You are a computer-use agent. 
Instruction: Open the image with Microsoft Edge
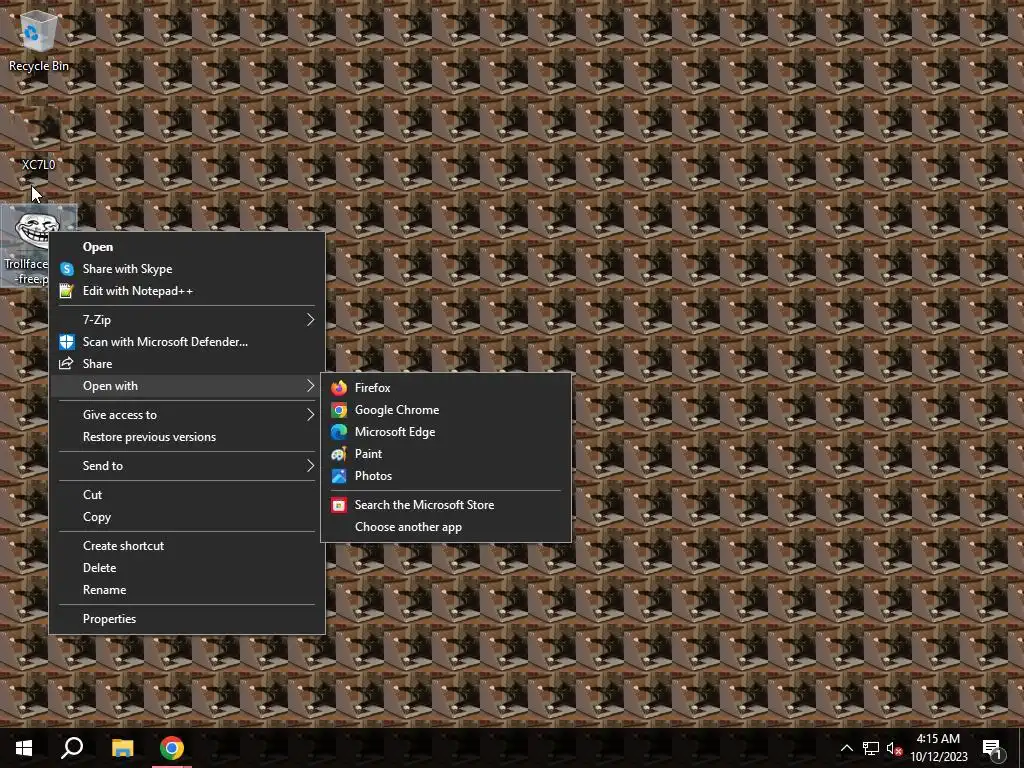[446, 432]
